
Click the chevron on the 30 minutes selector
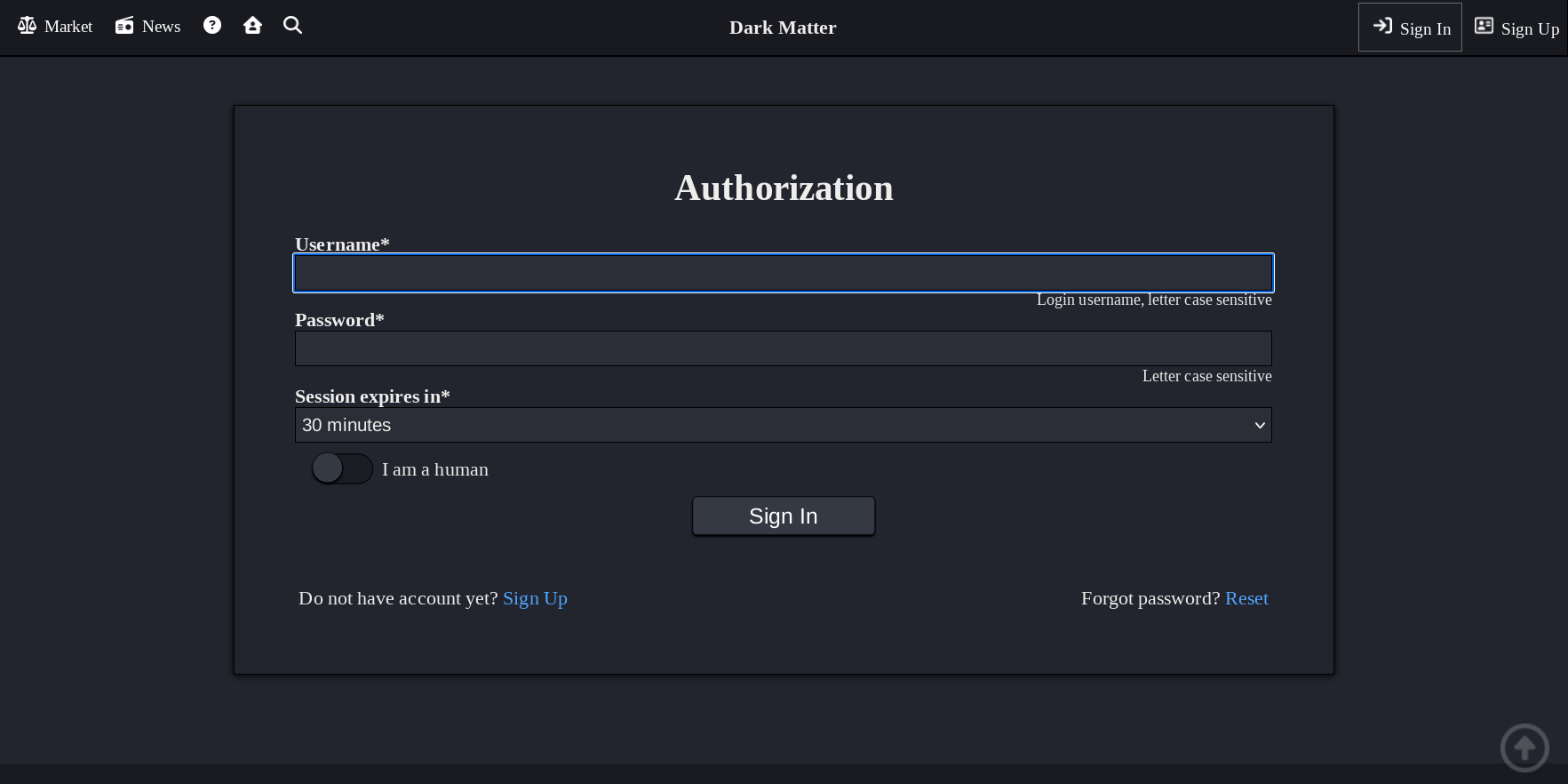(1259, 425)
